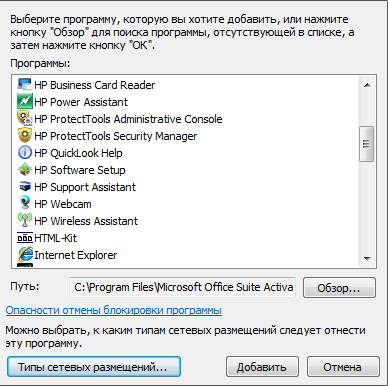Open the Обзор browse button

click(339, 288)
